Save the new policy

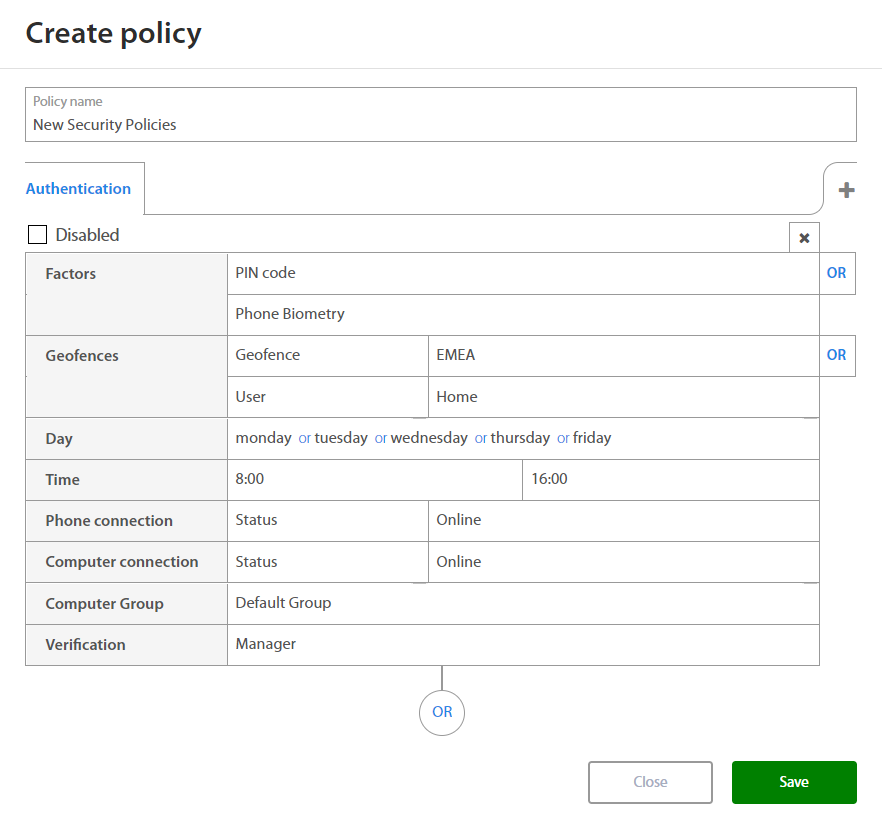click(794, 782)
